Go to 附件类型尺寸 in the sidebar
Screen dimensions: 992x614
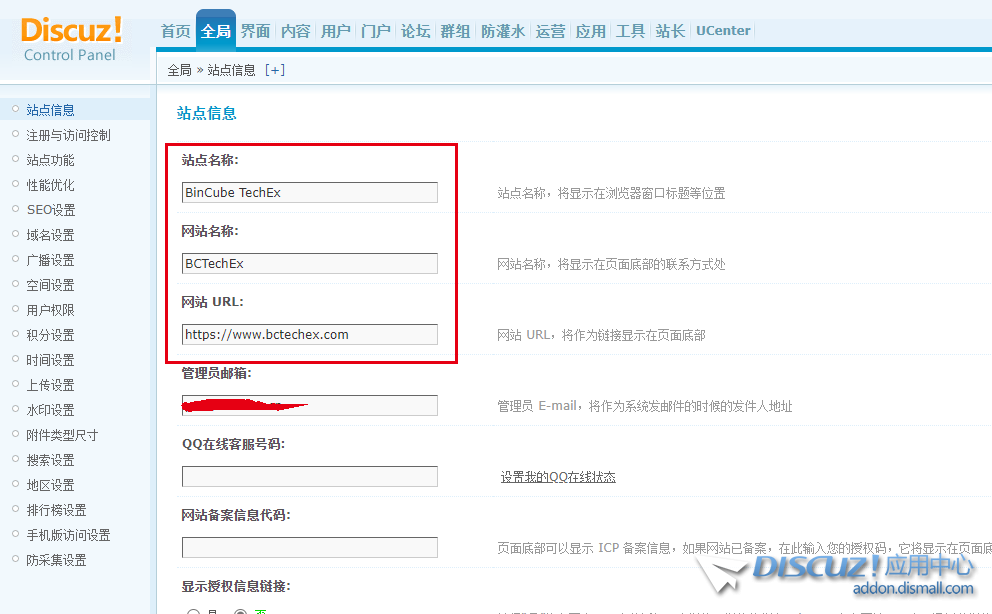point(62,435)
